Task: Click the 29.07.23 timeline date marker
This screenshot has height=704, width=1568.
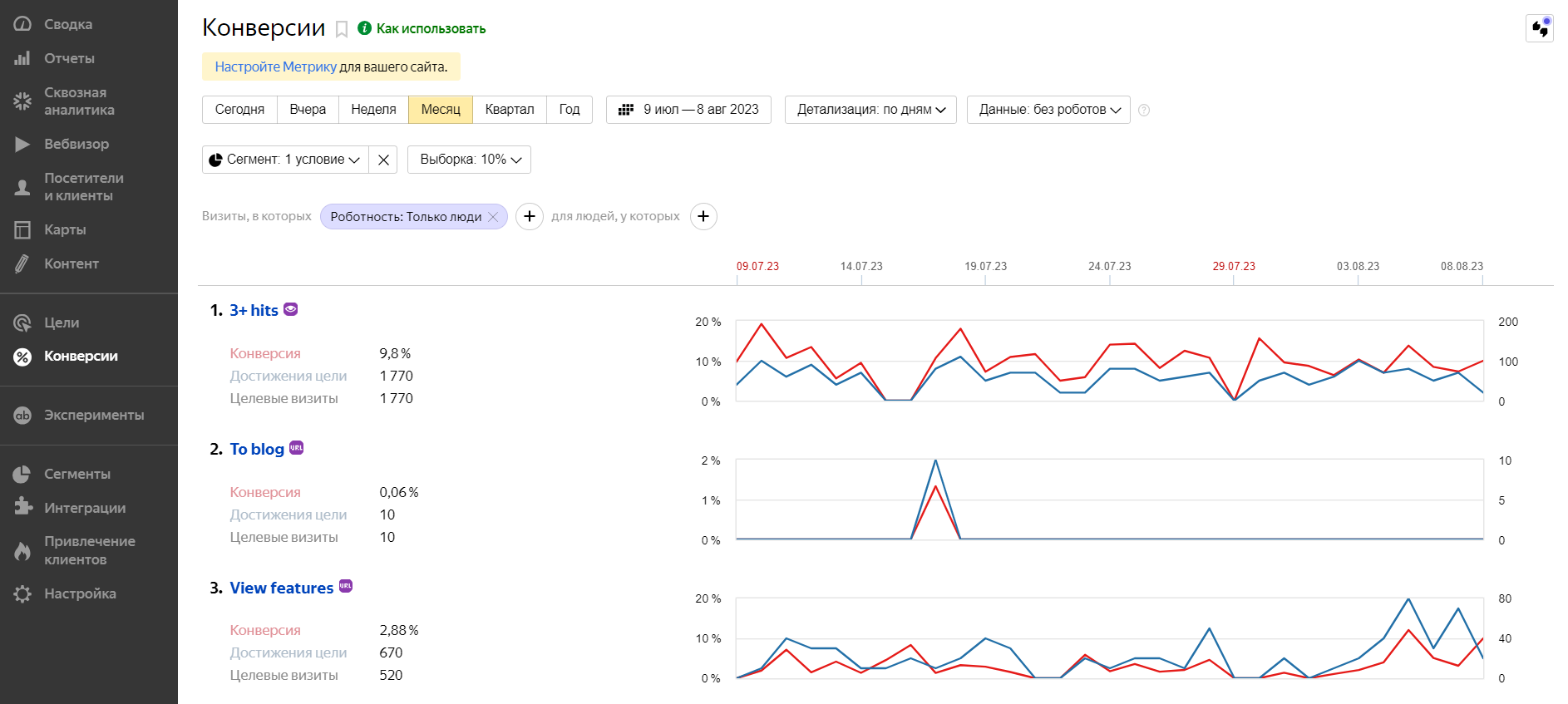Action: (x=1234, y=266)
